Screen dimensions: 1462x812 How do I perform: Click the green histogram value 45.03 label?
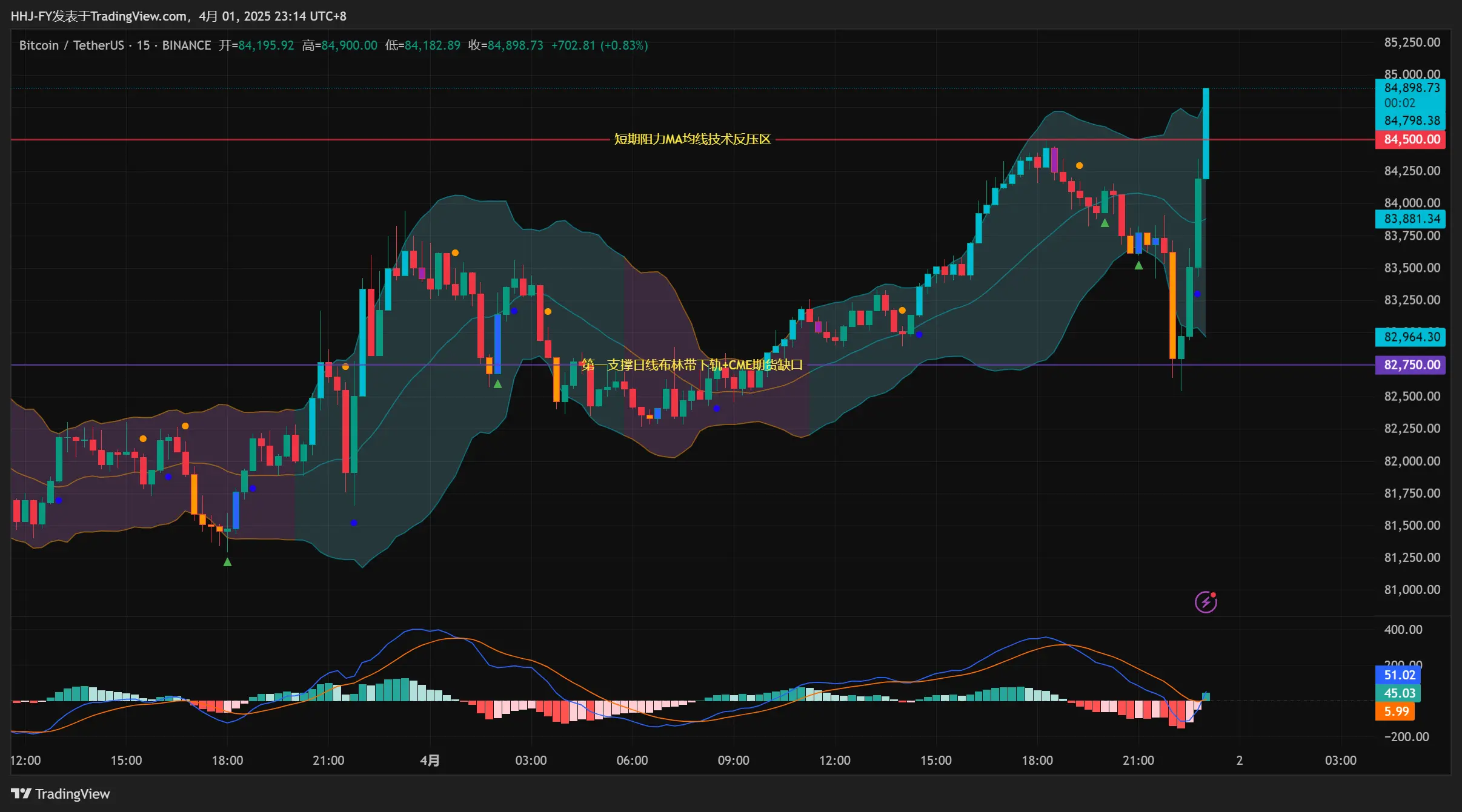(1398, 693)
